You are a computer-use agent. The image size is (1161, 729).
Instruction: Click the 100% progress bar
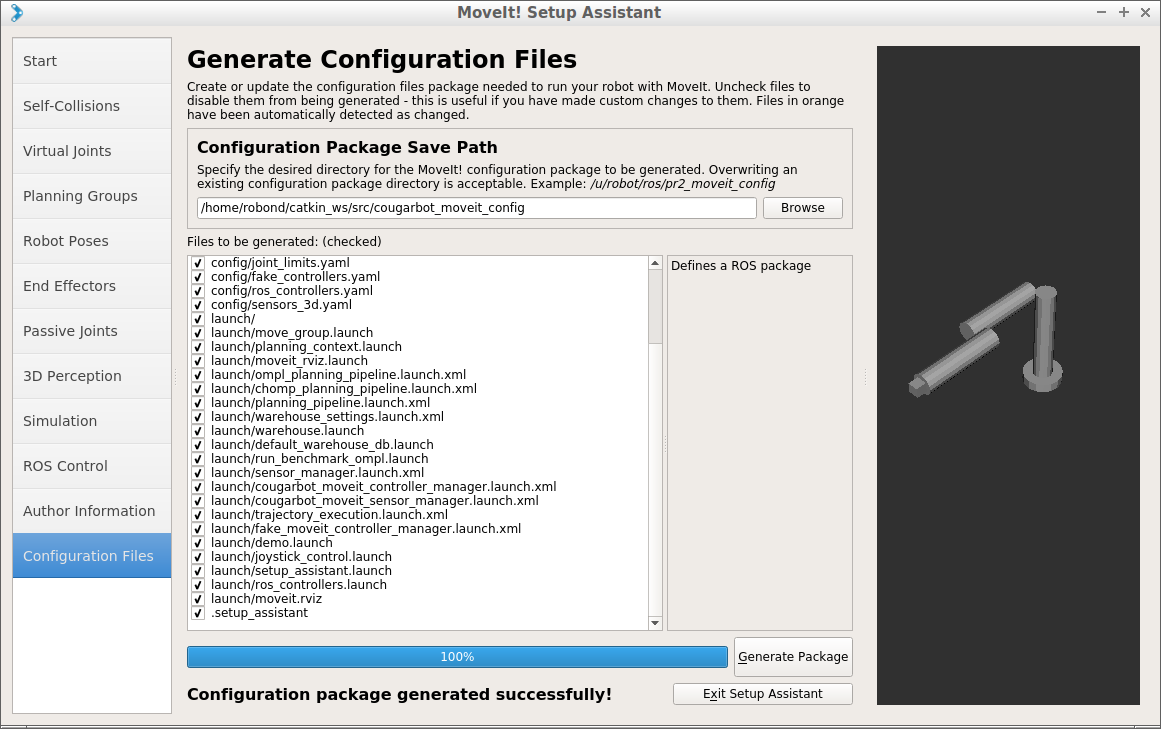click(457, 656)
